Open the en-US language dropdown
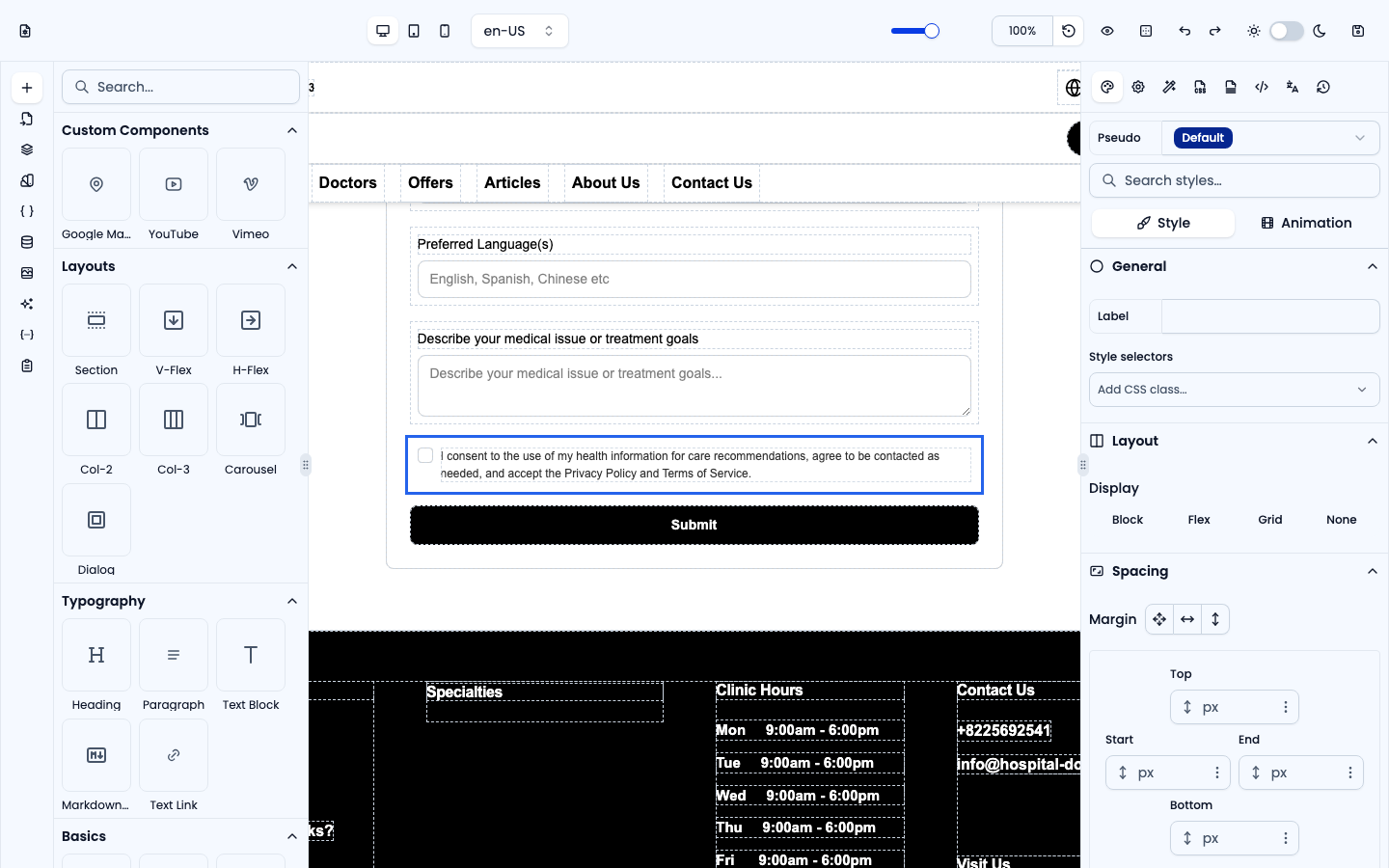 click(x=520, y=31)
